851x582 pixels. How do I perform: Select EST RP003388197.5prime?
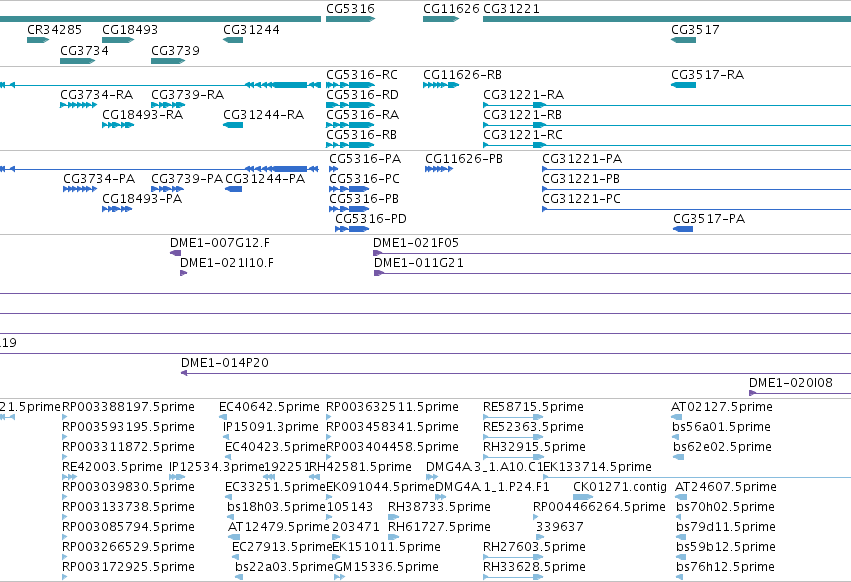128,407
